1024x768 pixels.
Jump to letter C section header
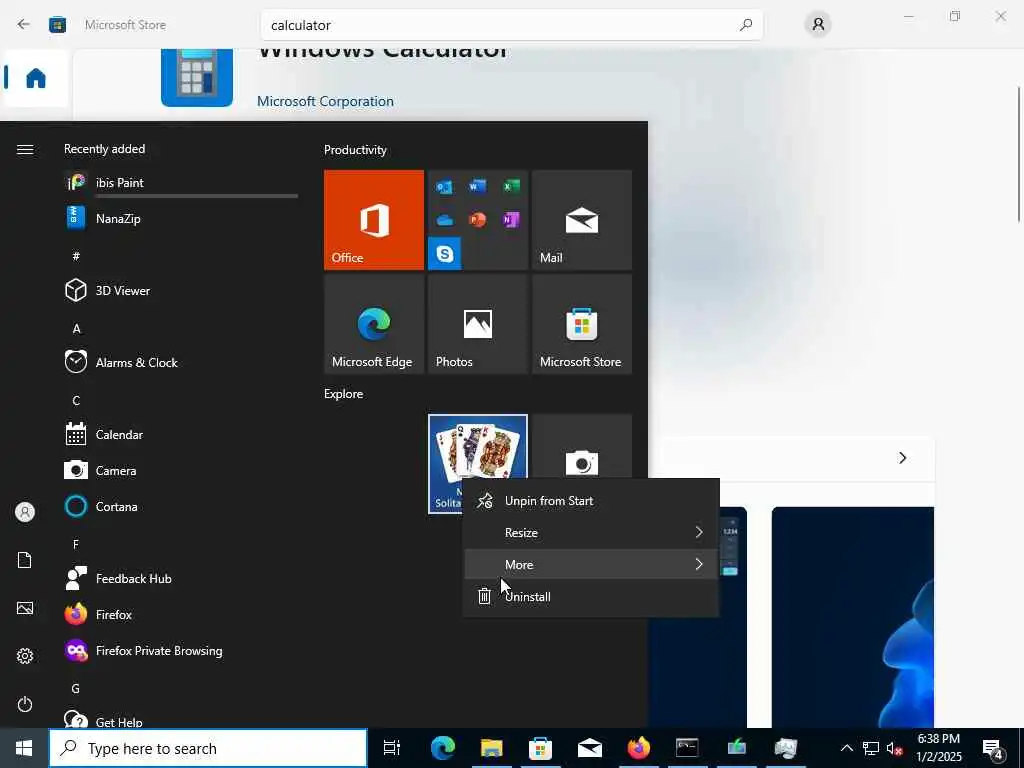coord(76,400)
